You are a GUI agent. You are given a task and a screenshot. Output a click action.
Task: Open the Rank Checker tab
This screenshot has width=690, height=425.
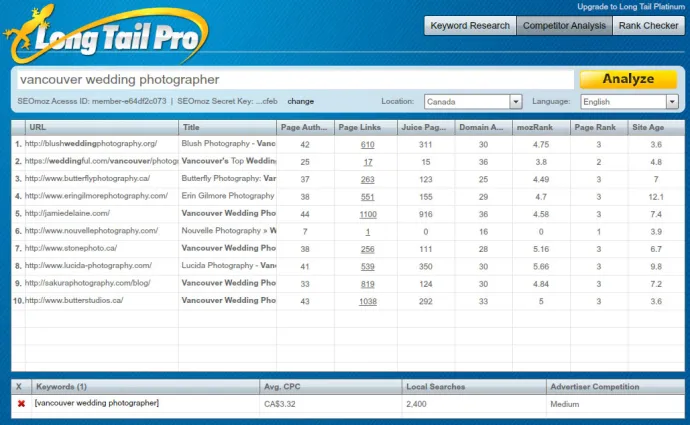(x=648, y=26)
